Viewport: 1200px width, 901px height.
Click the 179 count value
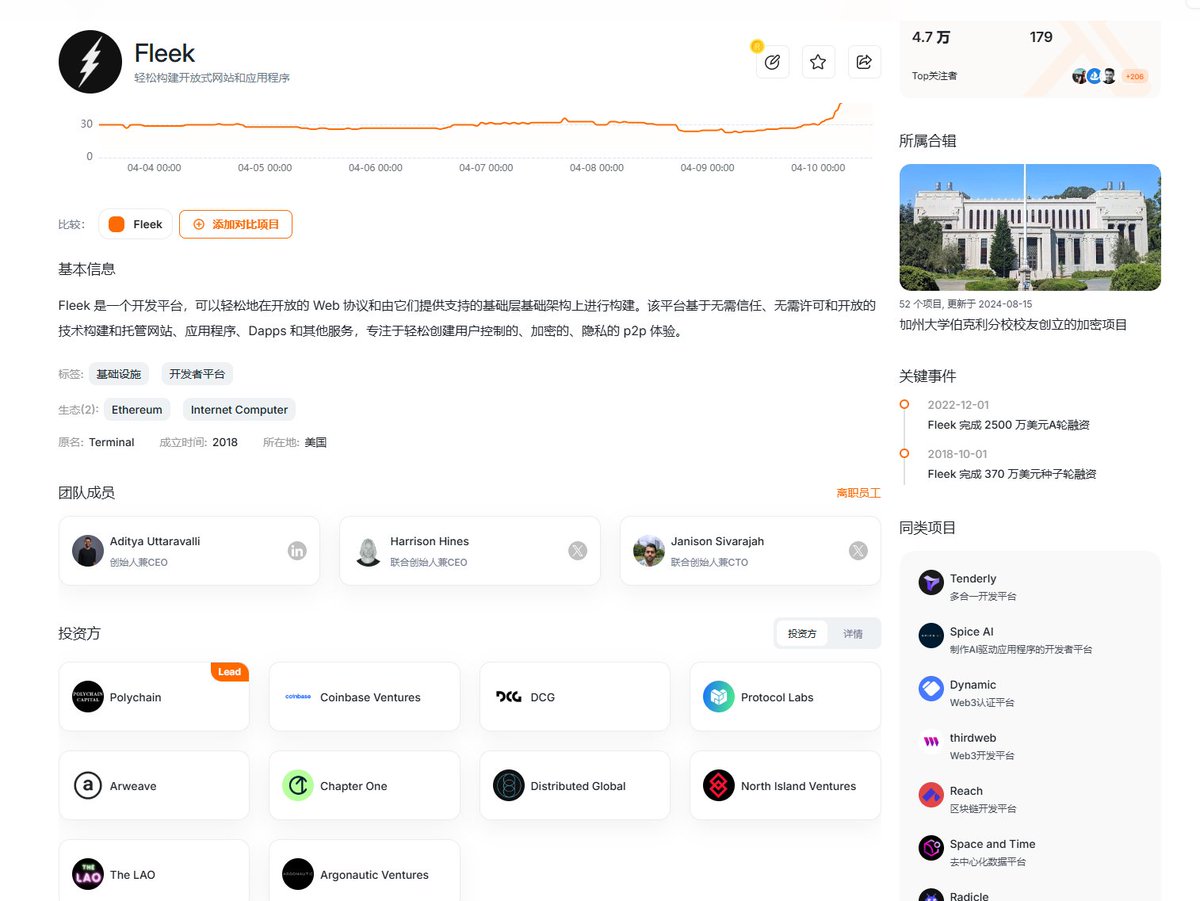[x=1041, y=37]
